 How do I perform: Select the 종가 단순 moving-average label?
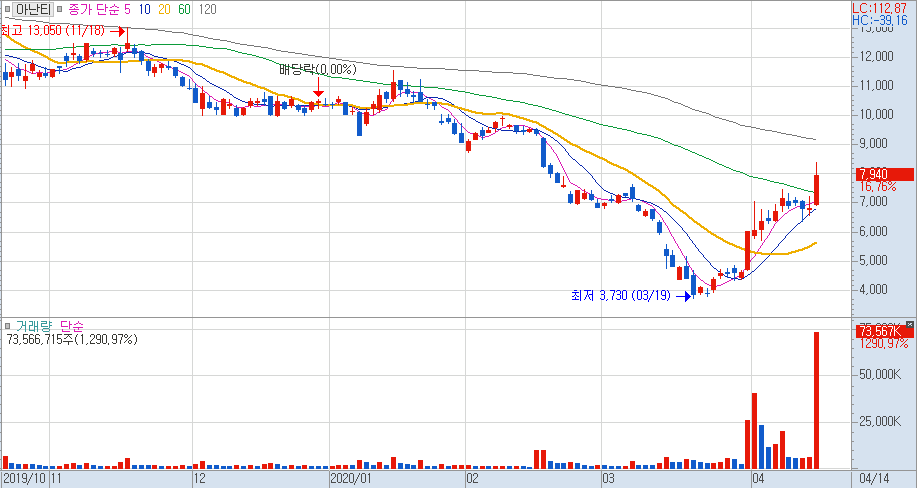point(94,9)
